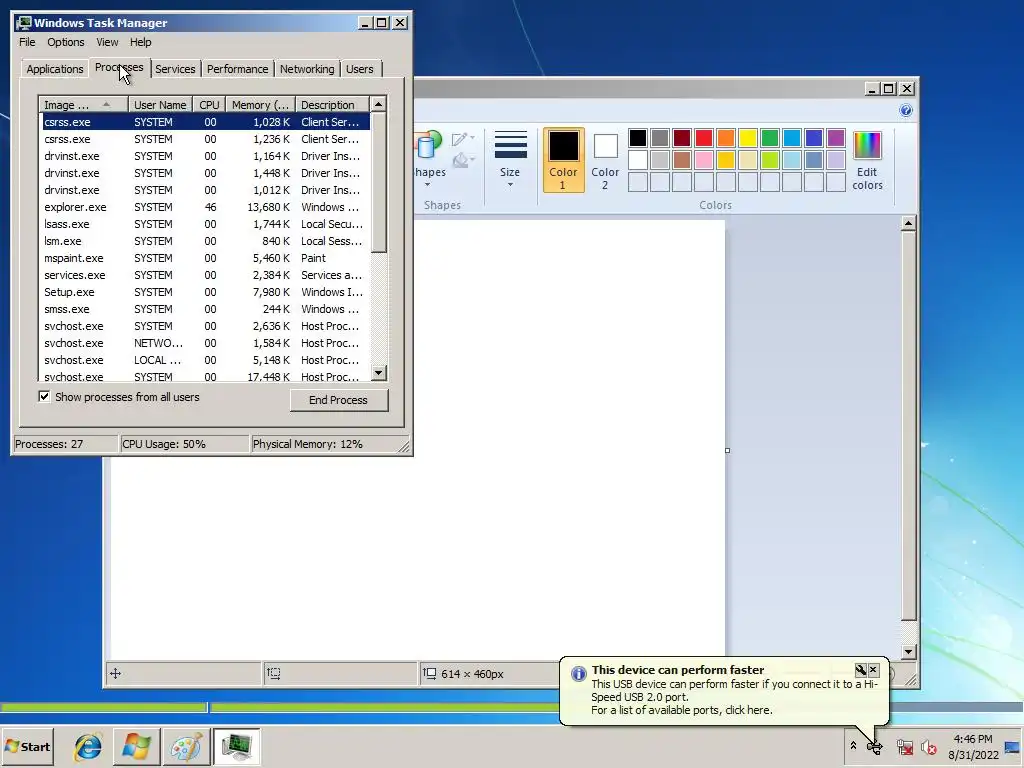Pick the pink color swatch
This screenshot has width=1024, height=768.
coord(703,159)
